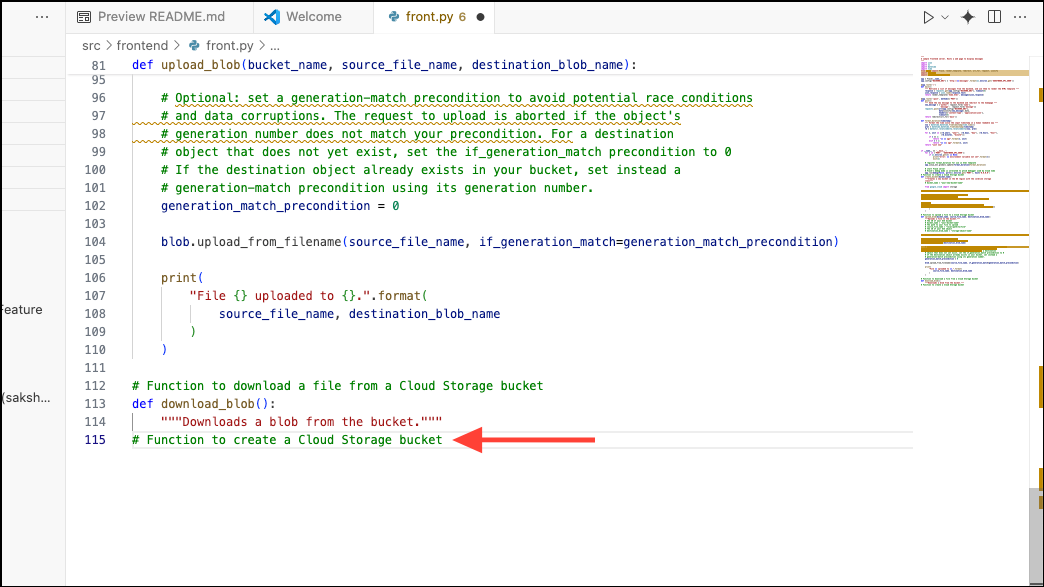1044x587 pixels.
Task: Click "frontend" in the breadcrumb path
Action: [143, 45]
